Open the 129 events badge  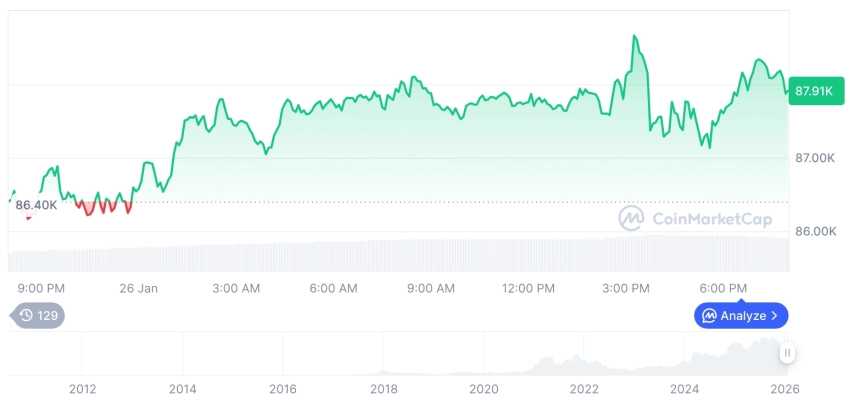(38, 315)
